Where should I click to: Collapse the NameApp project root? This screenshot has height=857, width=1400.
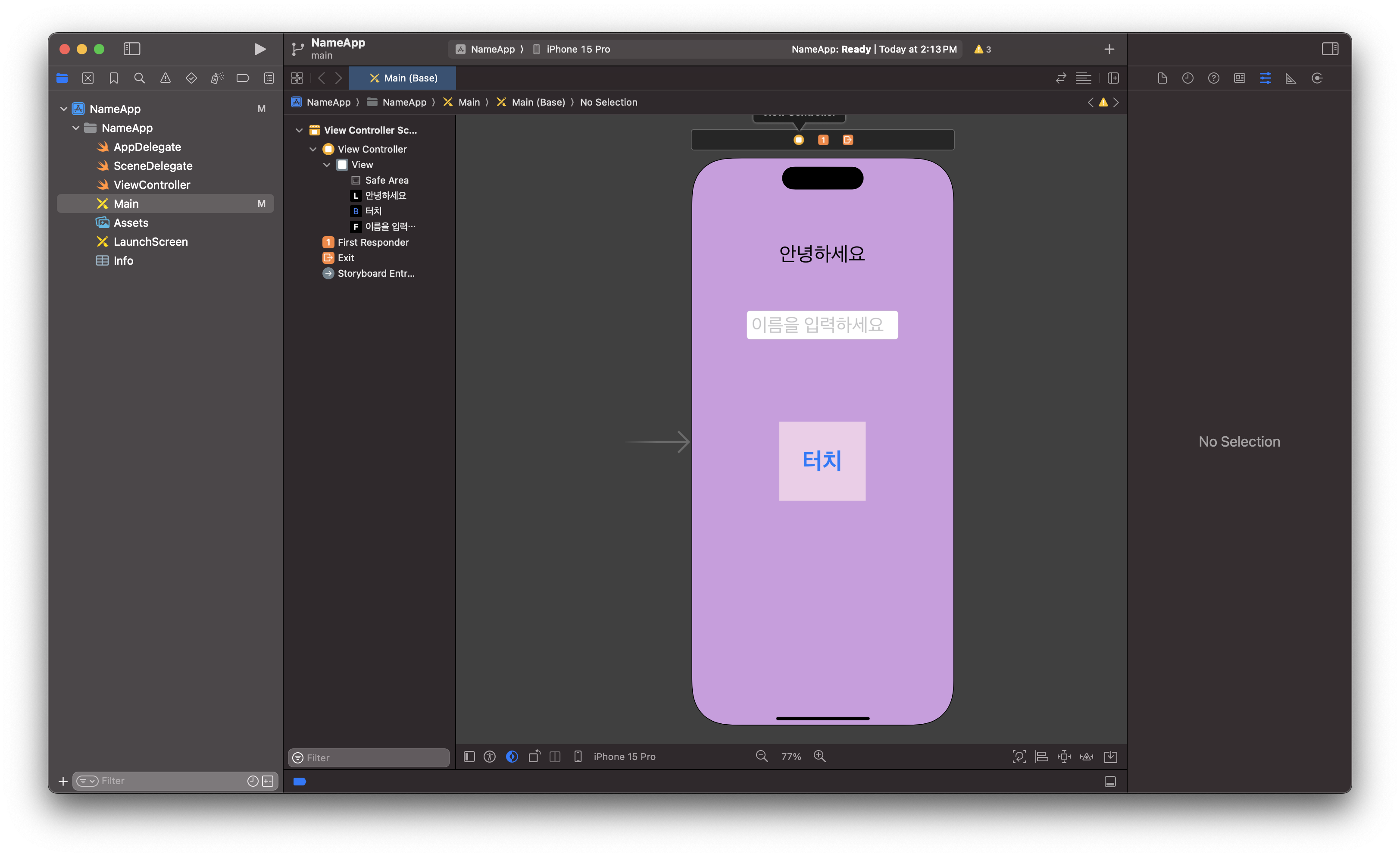point(64,109)
